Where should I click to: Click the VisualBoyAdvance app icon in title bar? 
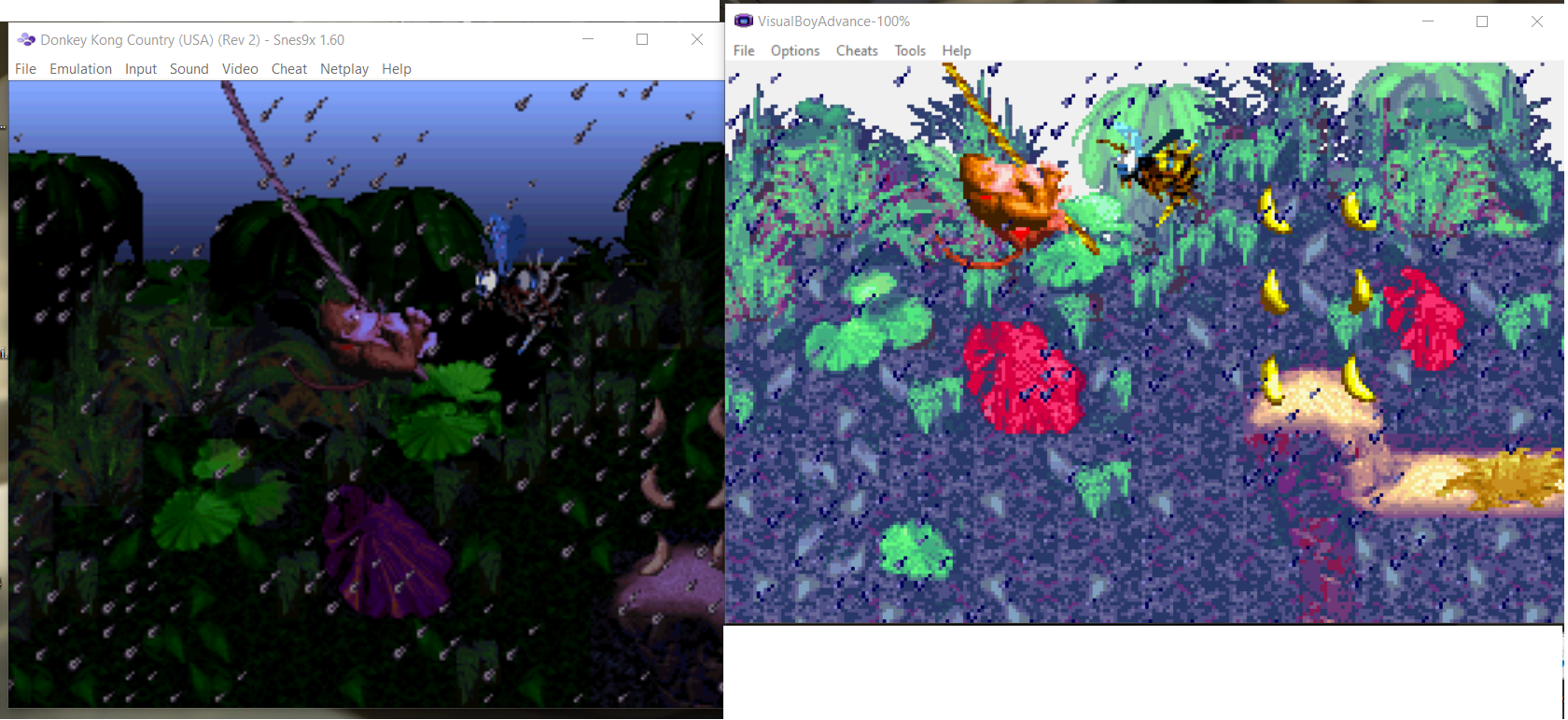(x=744, y=21)
